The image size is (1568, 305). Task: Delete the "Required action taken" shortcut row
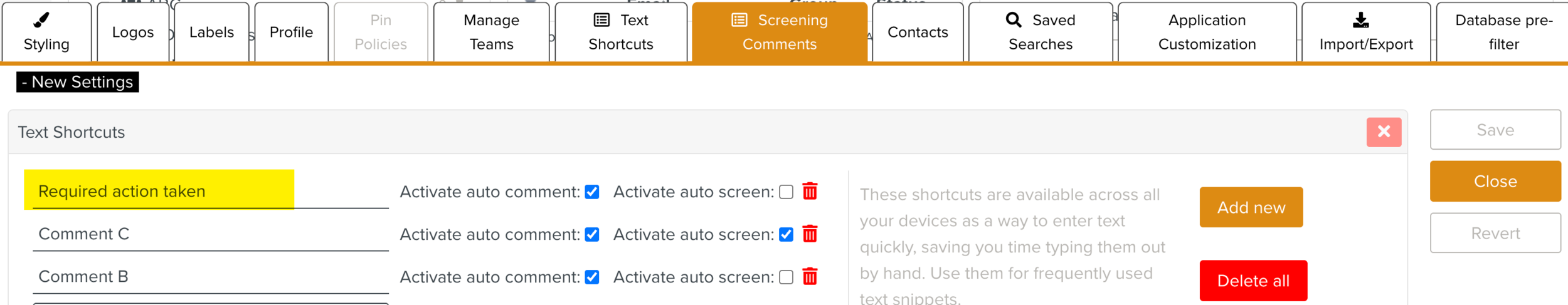[810, 191]
